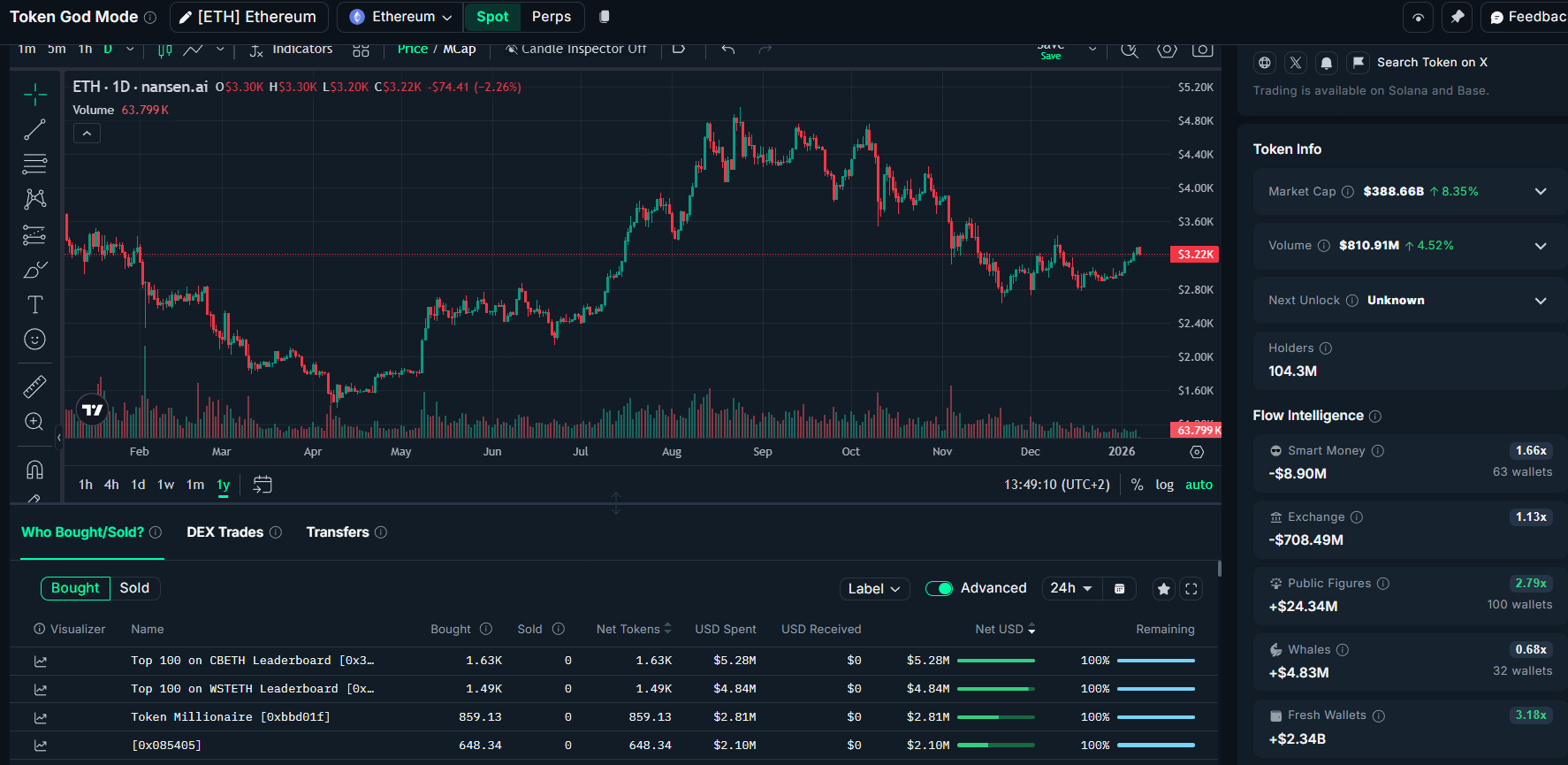Viewport: 1568px width, 765px height.
Task: Select the ruler measure tool
Action: coord(34,386)
